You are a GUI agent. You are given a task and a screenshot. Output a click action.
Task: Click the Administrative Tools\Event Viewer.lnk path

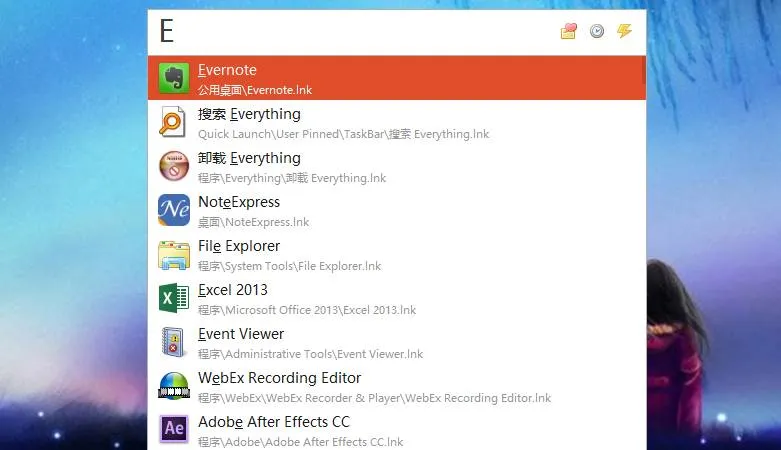coord(310,354)
